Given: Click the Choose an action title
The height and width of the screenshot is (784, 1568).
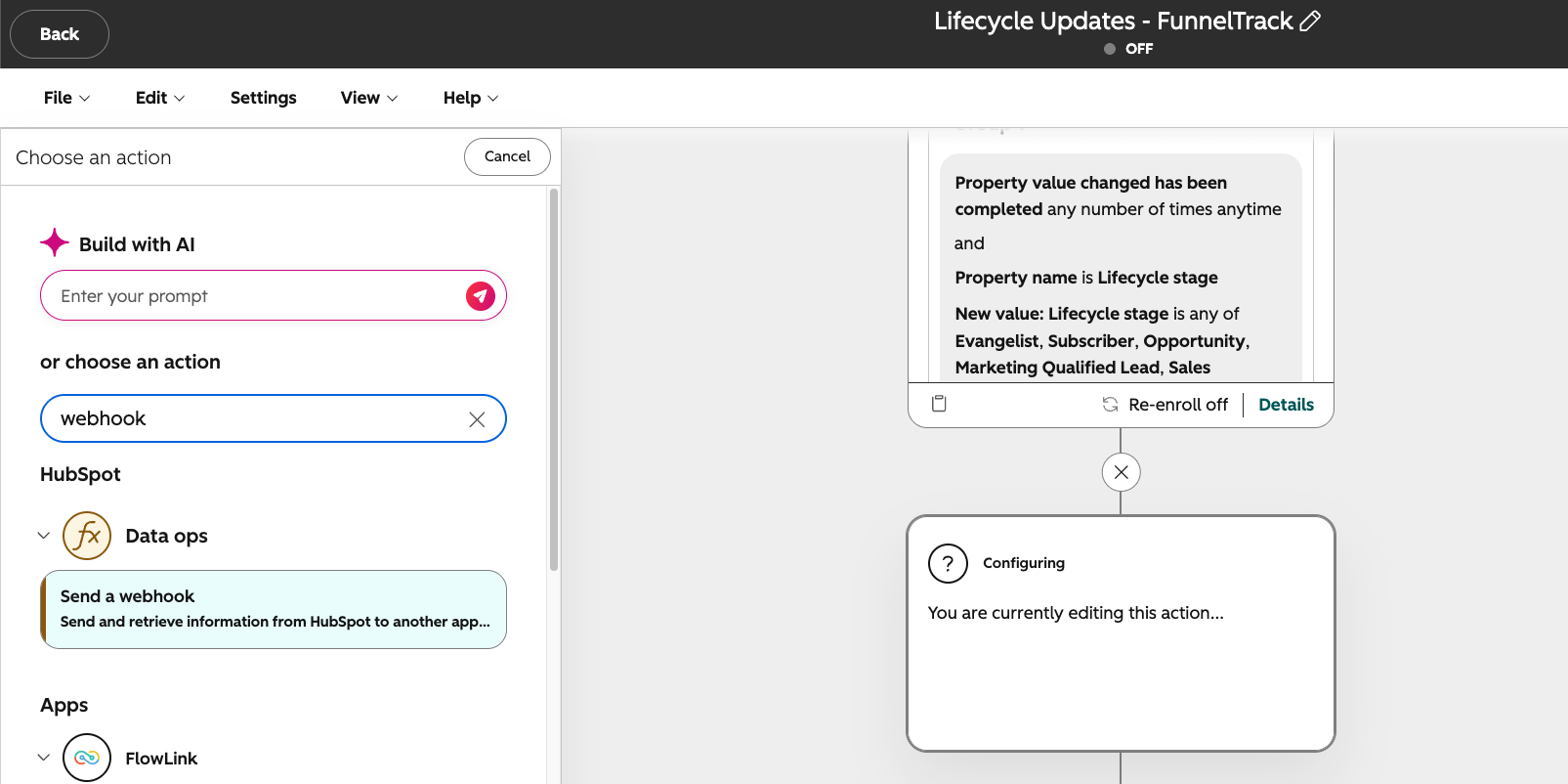Looking at the screenshot, I should click(x=94, y=157).
